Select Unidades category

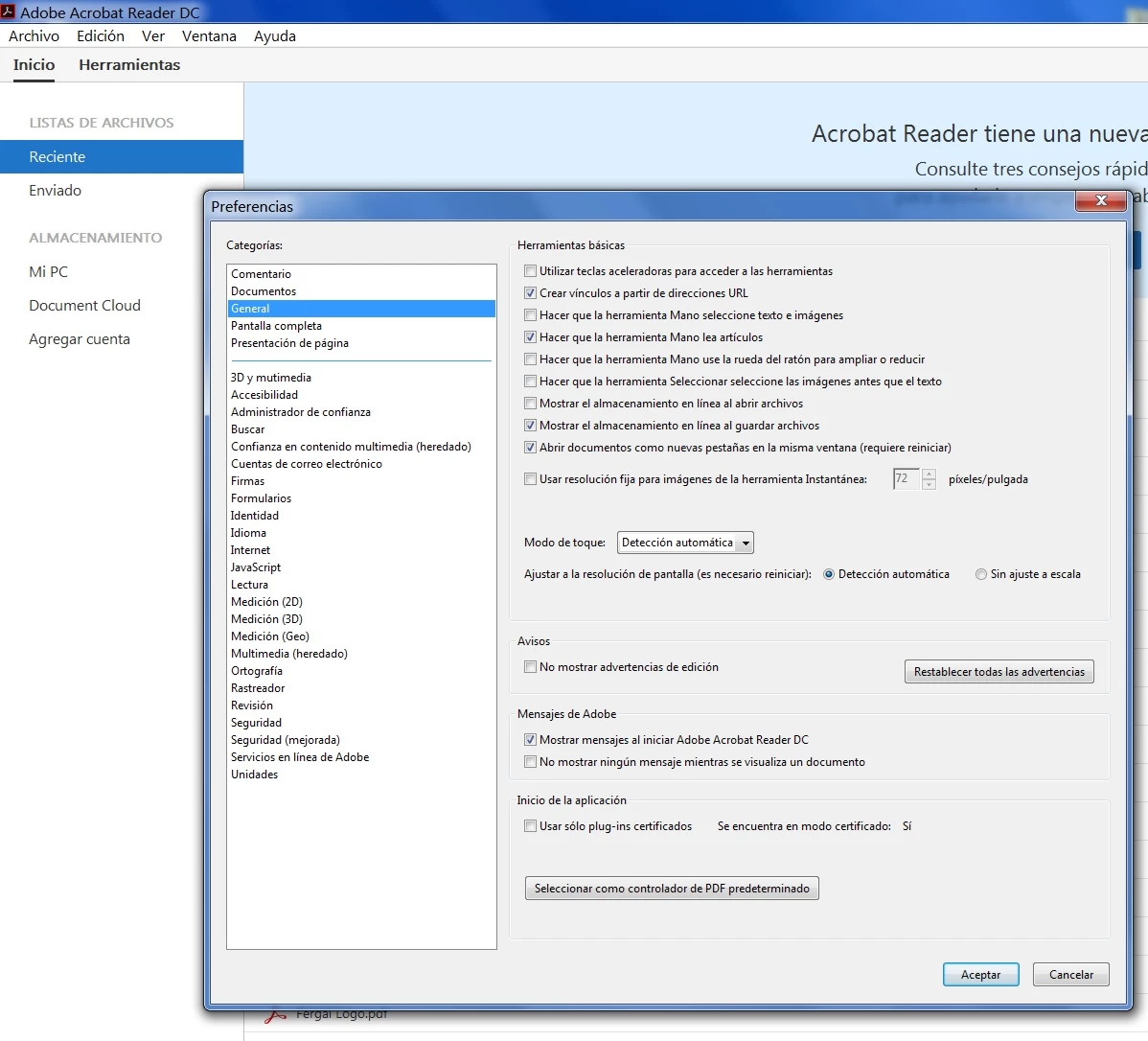[361, 775]
